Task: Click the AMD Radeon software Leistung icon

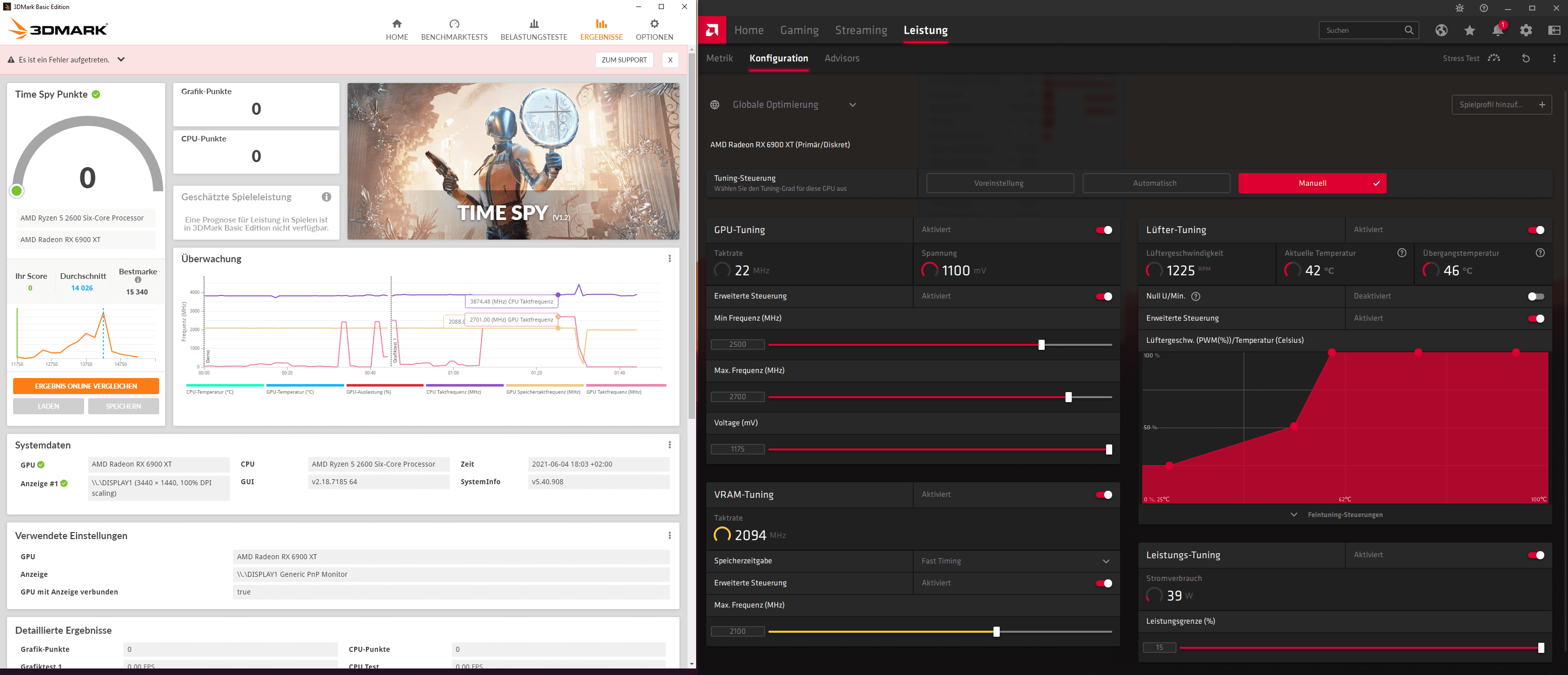Action: [926, 30]
